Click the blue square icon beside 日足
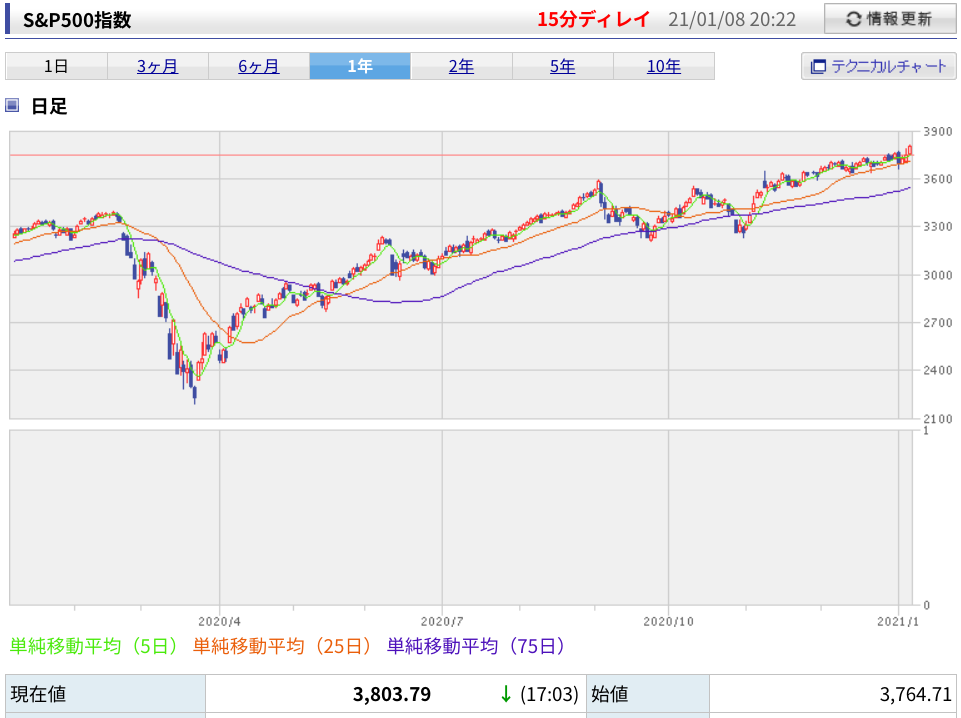The width and height of the screenshot is (961, 718). click(12, 105)
